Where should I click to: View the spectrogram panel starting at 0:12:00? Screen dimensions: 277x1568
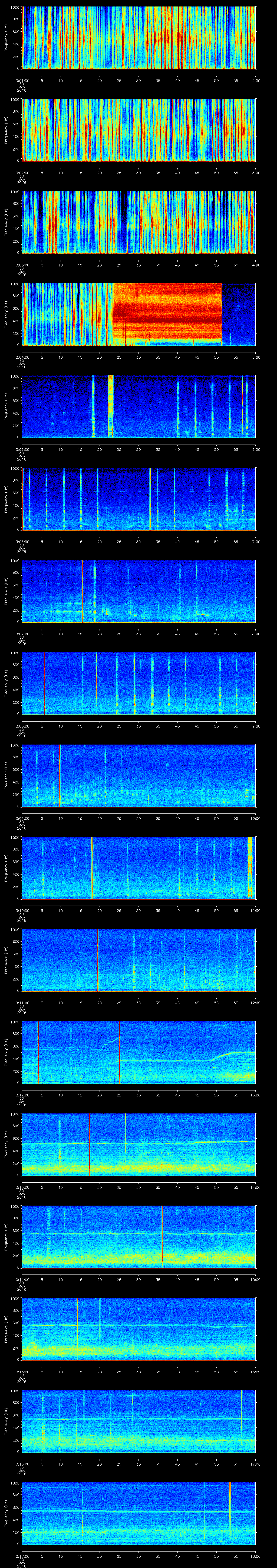(139, 1052)
